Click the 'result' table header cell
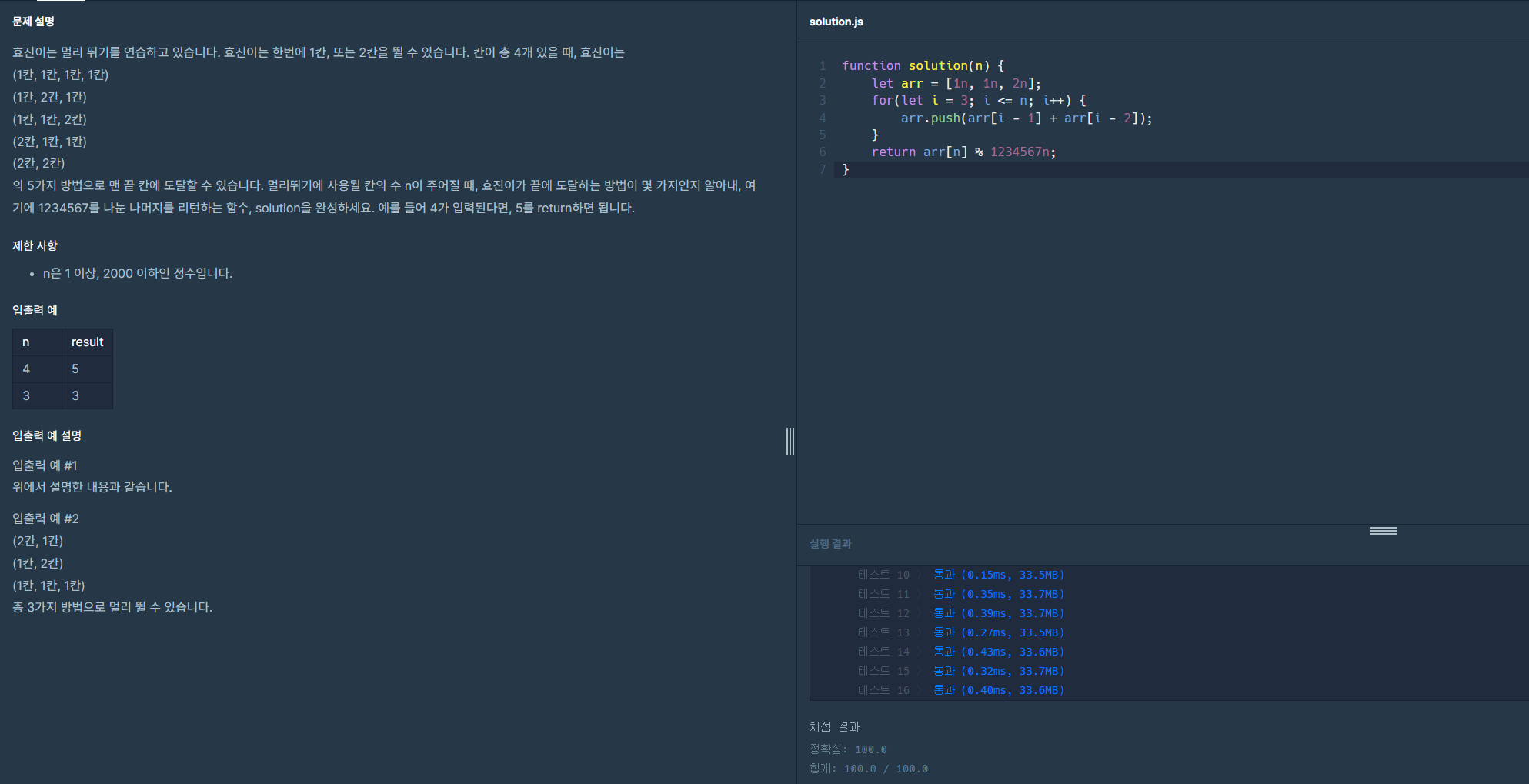 click(87, 342)
